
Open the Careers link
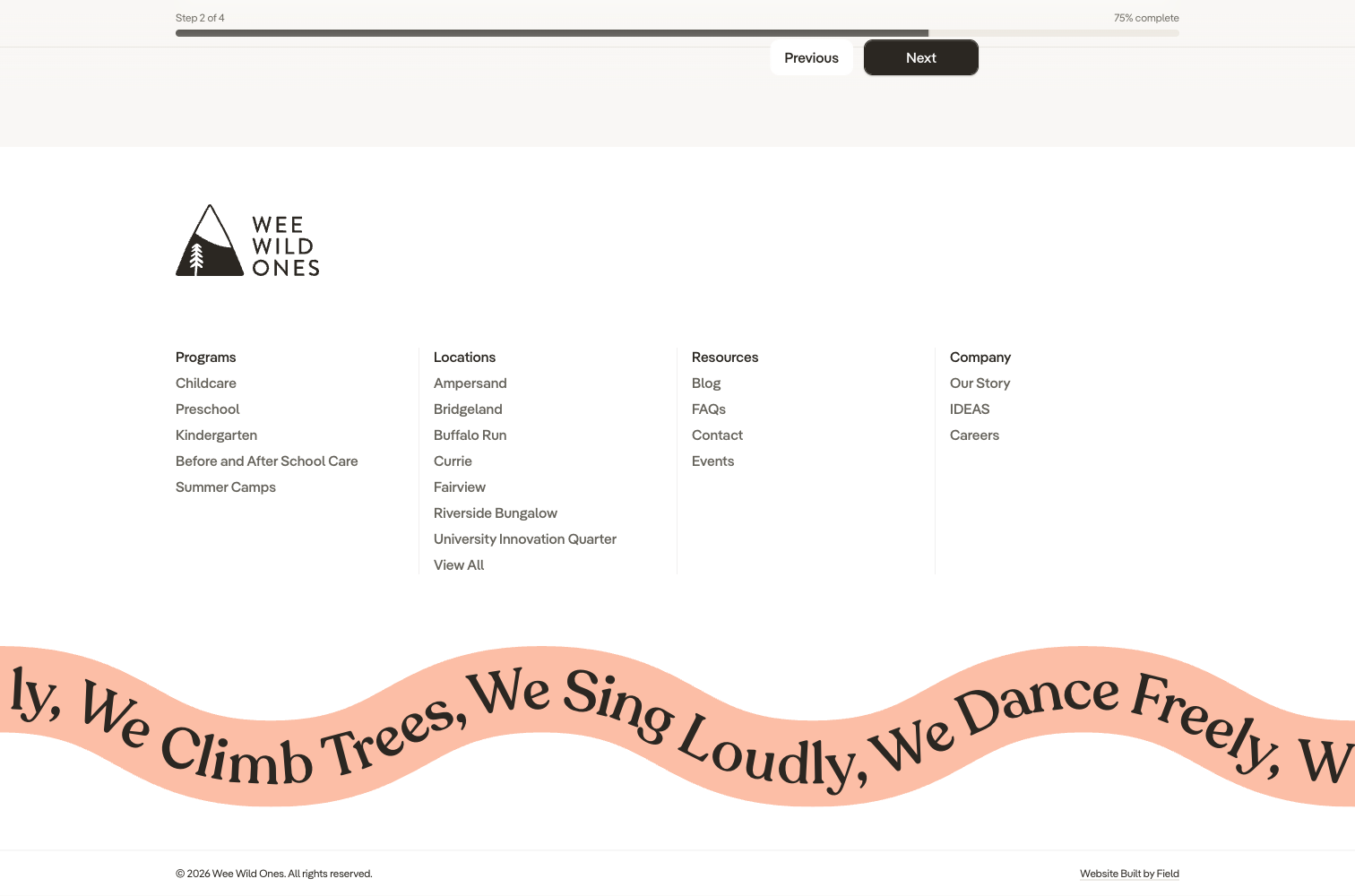(x=974, y=435)
